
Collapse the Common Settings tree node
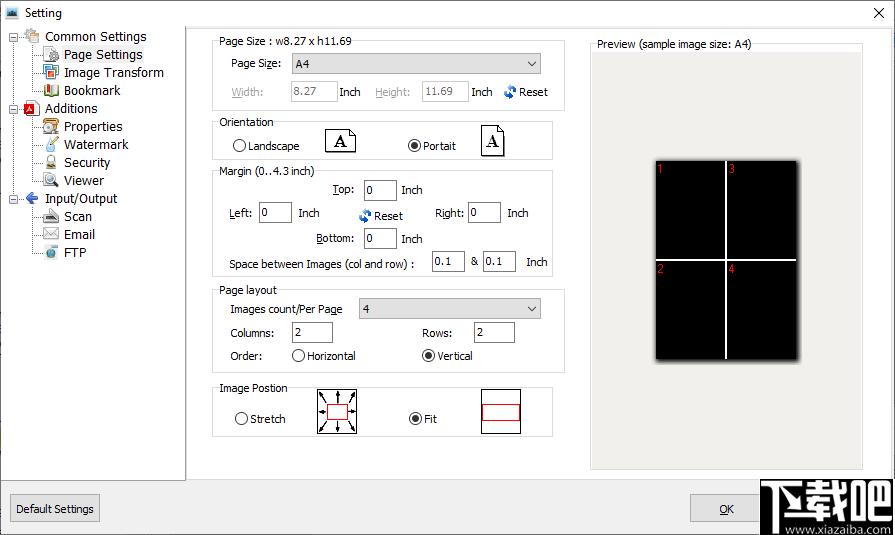[x=13, y=38]
